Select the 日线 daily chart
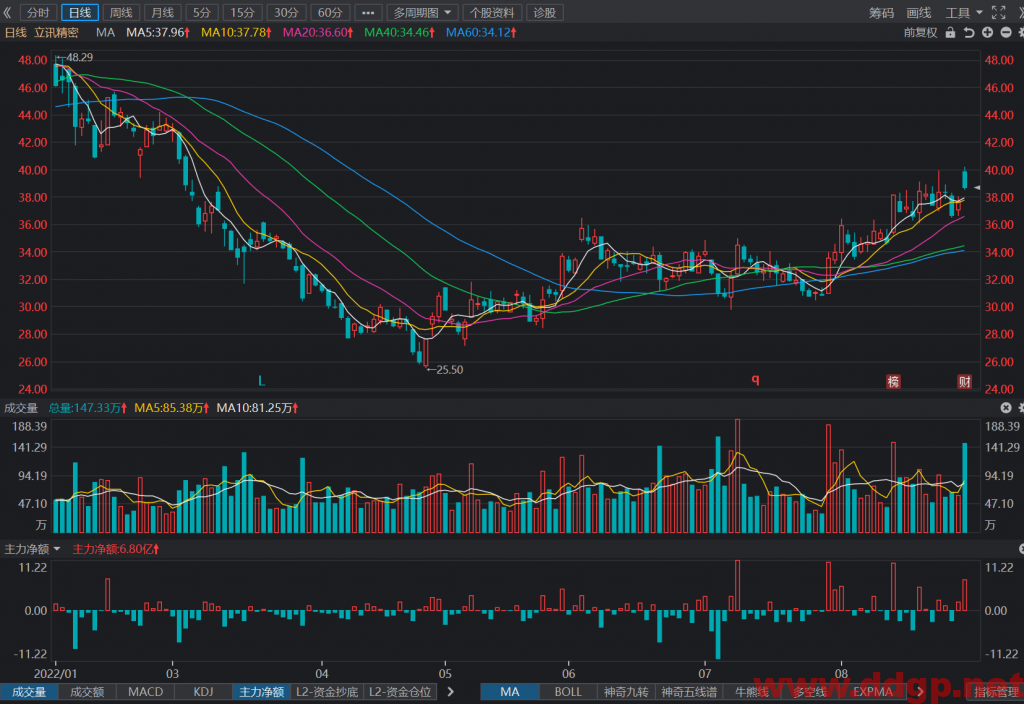 [x=80, y=12]
